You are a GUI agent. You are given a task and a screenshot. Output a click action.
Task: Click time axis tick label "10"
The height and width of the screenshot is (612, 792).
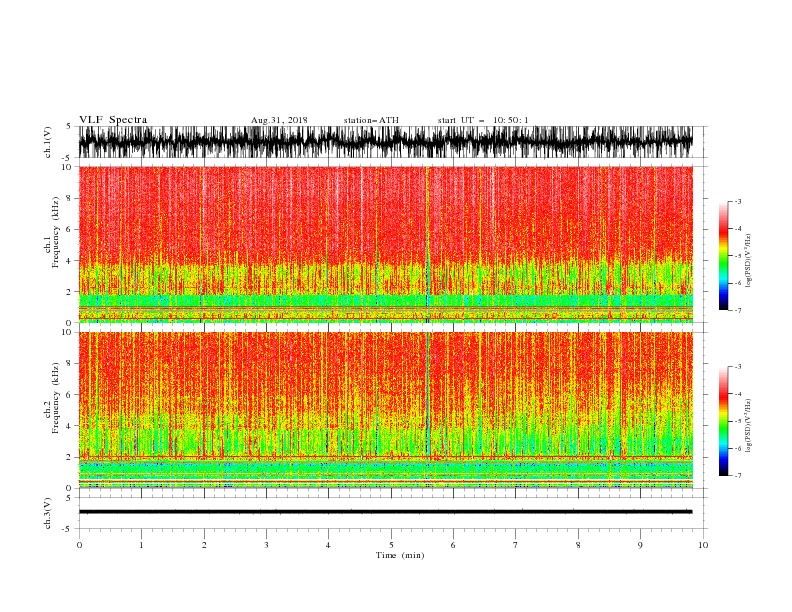[x=703, y=545]
